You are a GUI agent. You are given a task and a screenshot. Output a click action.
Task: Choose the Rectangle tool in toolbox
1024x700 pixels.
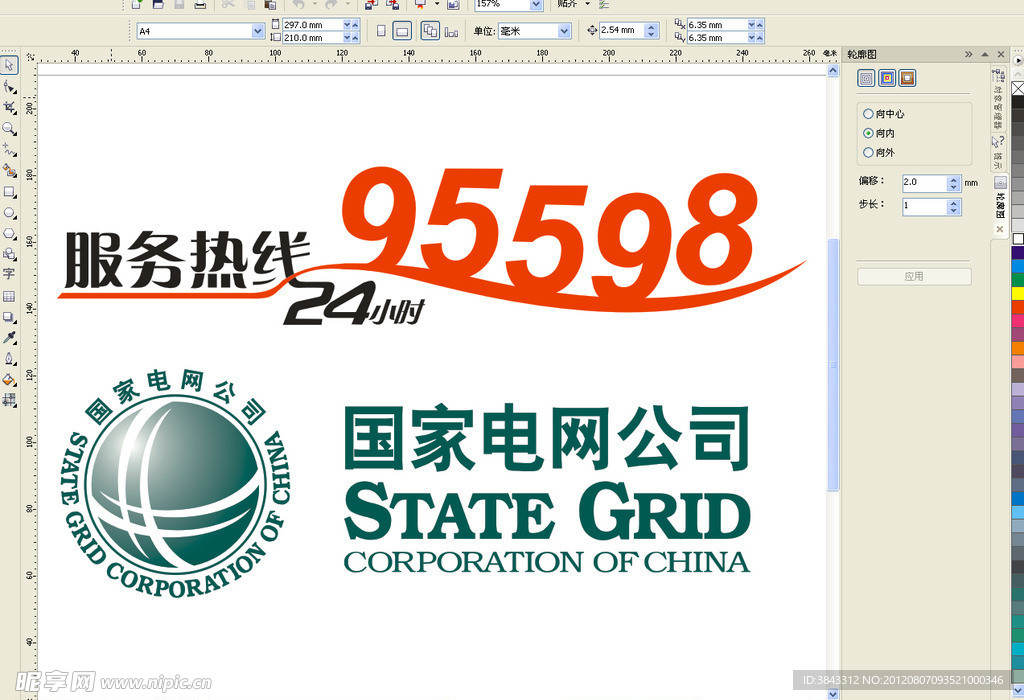tap(9, 191)
